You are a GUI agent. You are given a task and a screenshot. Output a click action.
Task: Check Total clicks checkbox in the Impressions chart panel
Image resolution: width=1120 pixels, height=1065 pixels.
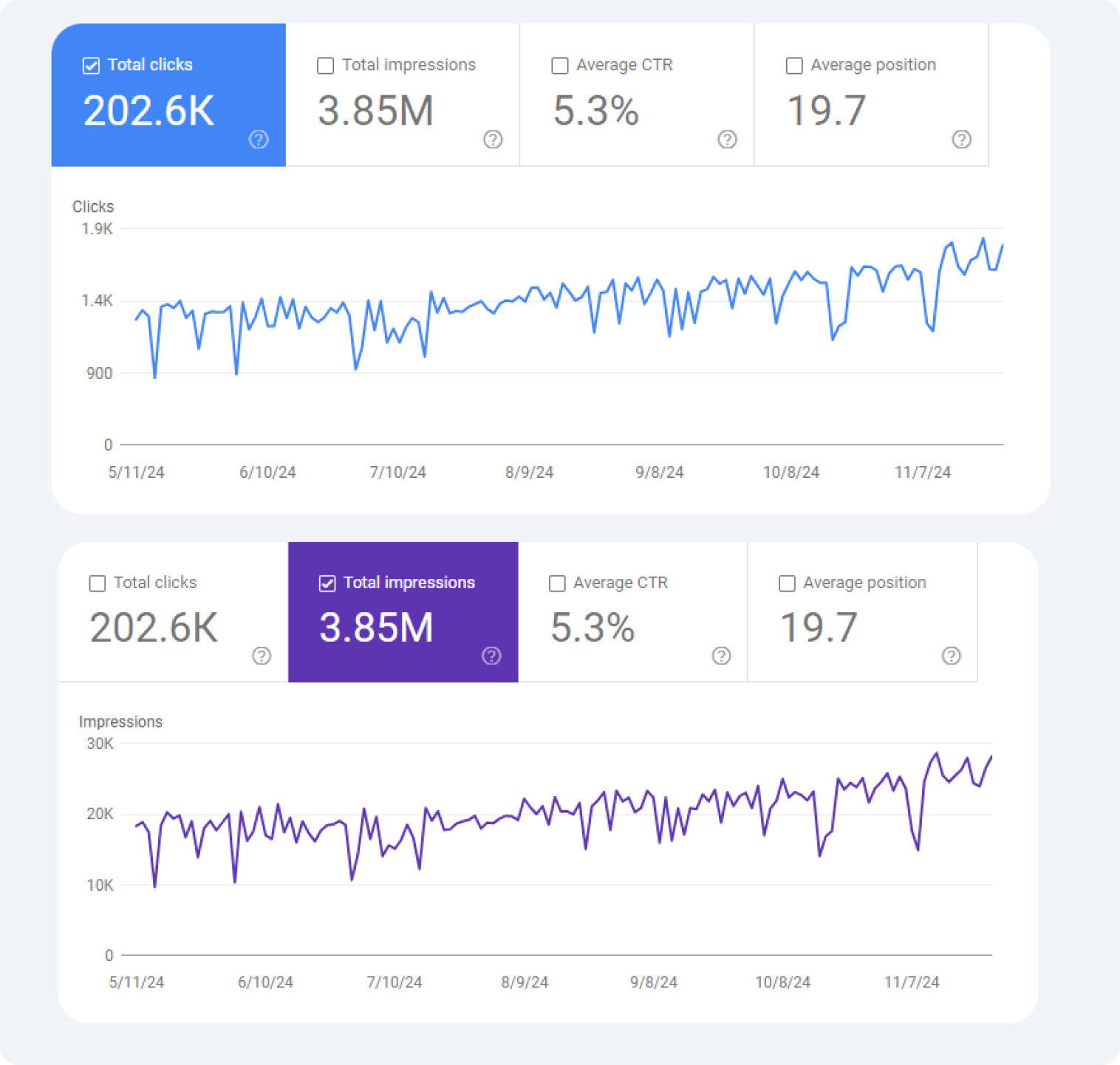click(97, 583)
